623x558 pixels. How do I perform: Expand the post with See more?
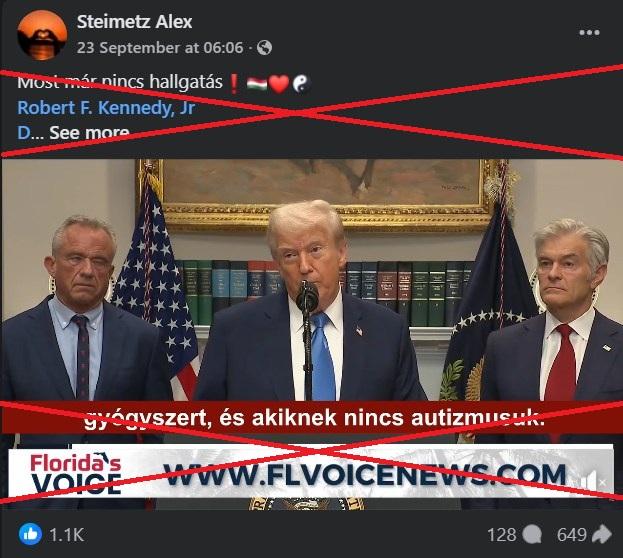point(89,133)
